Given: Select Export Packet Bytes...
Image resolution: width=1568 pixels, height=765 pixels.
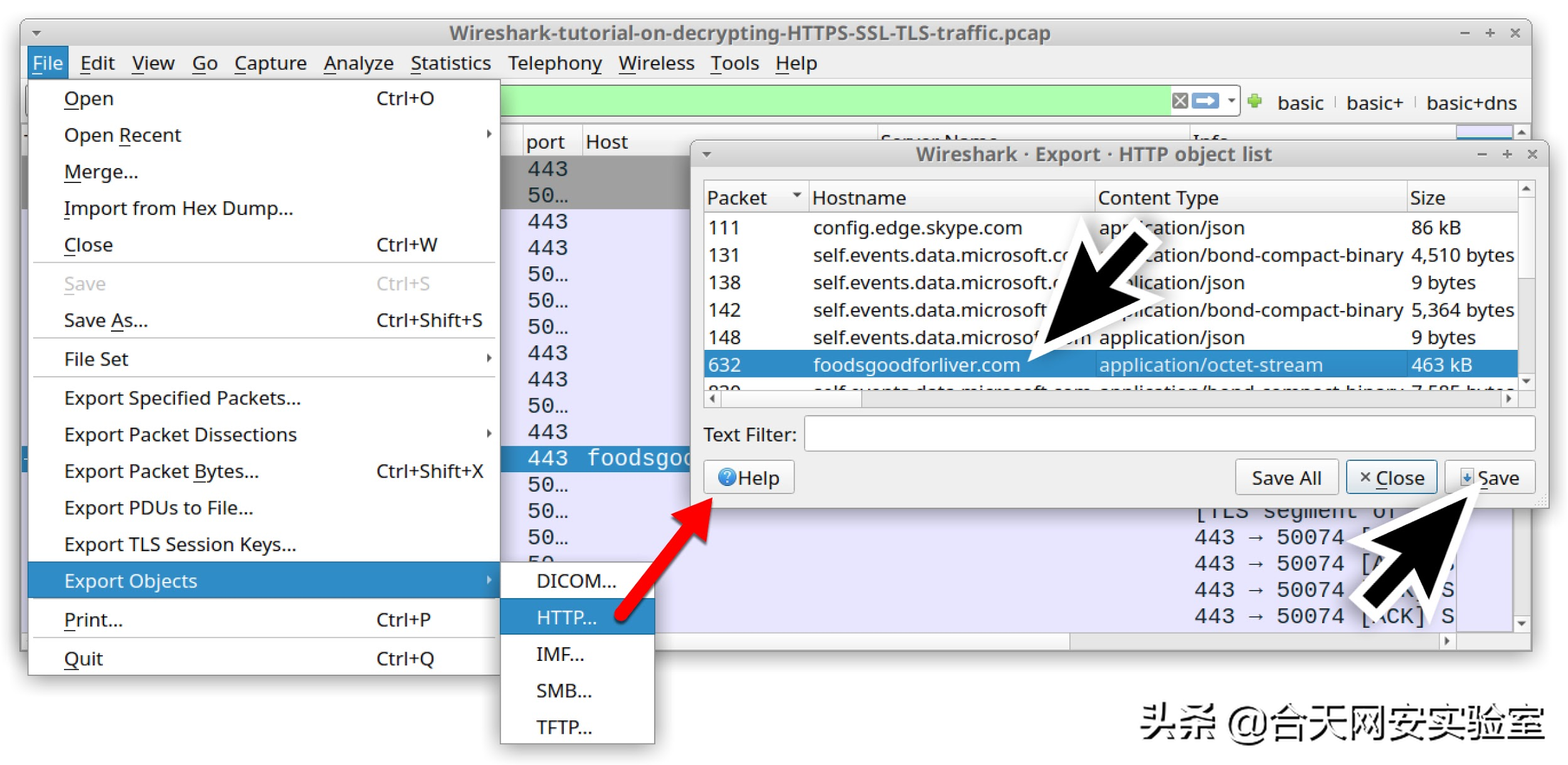Looking at the screenshot, I should click(x=263, y=471).
